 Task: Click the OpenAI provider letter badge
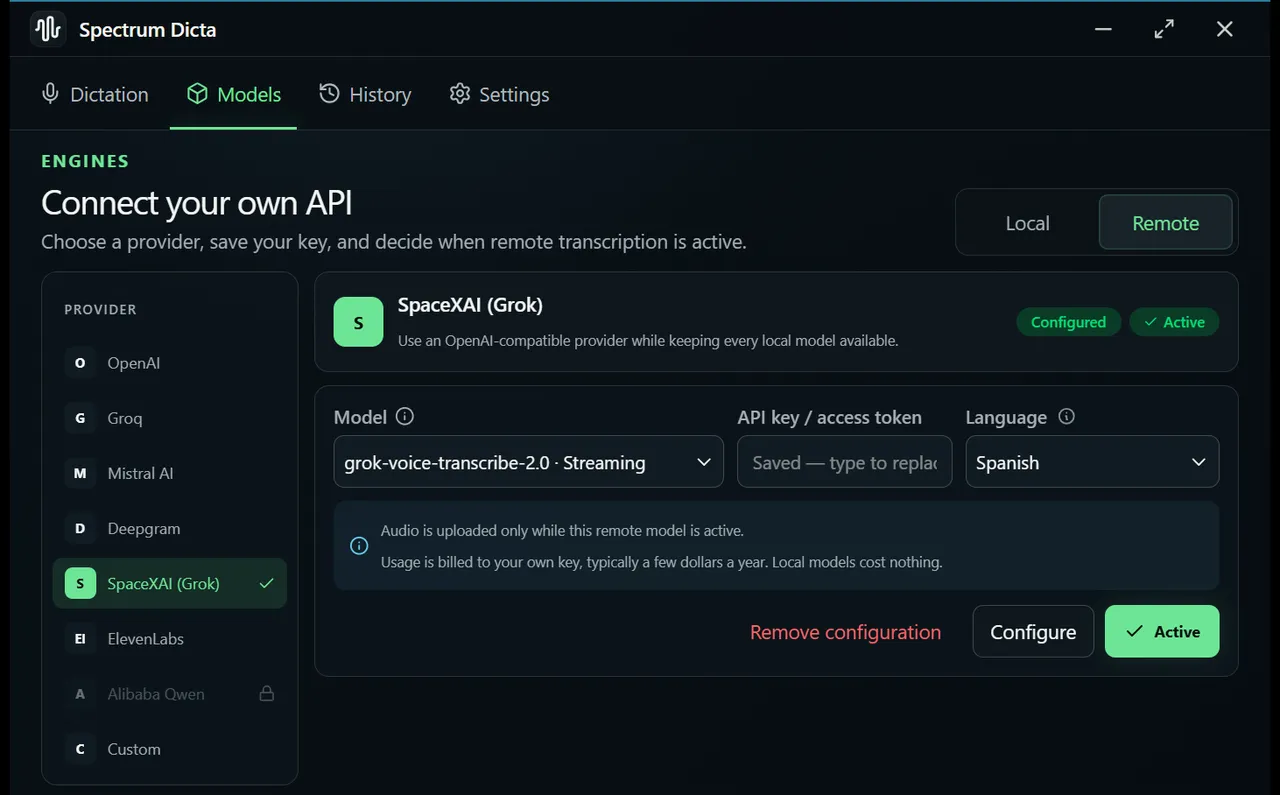click(x=80, y=363)
